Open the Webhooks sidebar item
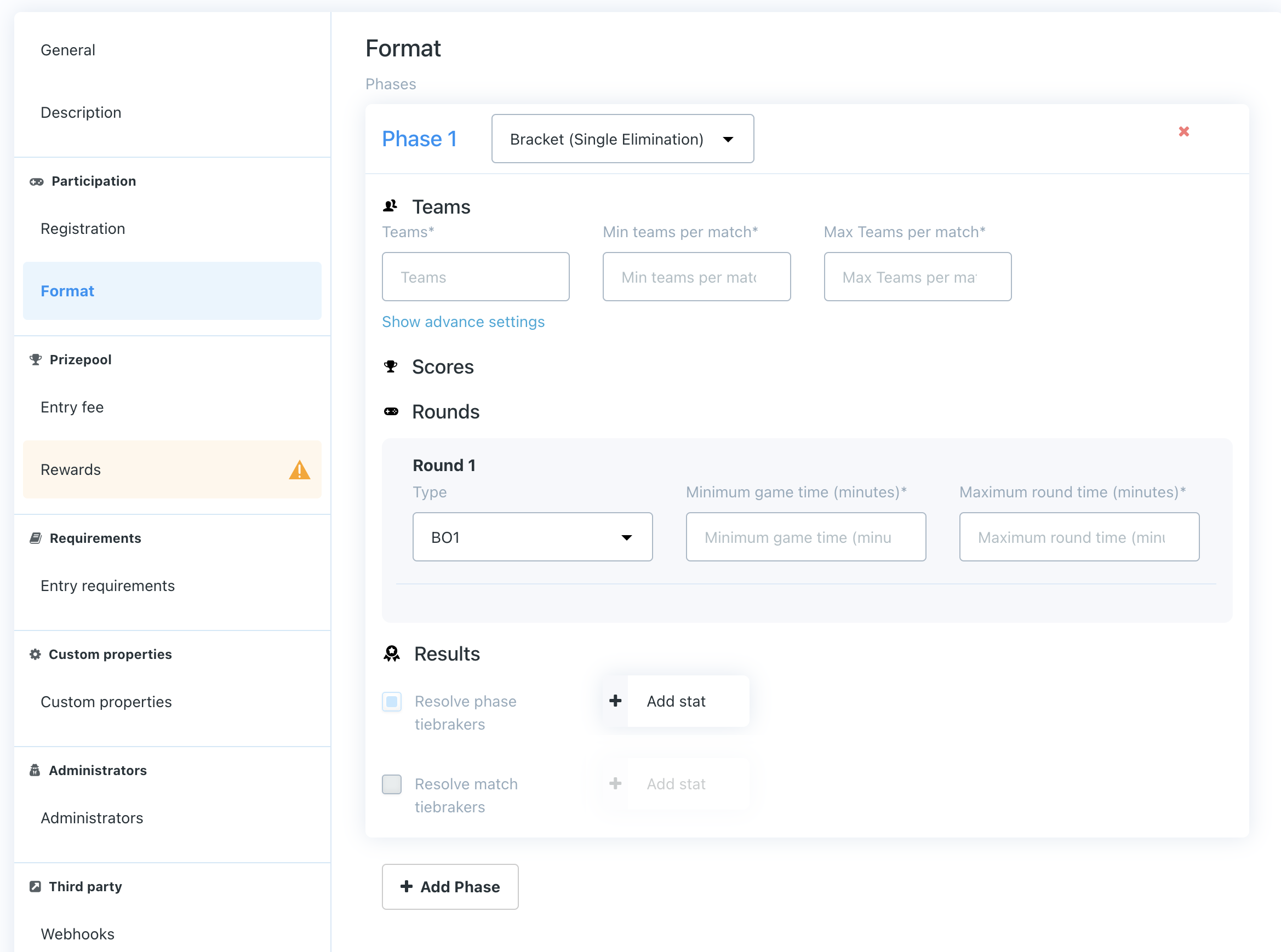The height and width of the screenshot is (952, 1281). (x=77, y=933)
